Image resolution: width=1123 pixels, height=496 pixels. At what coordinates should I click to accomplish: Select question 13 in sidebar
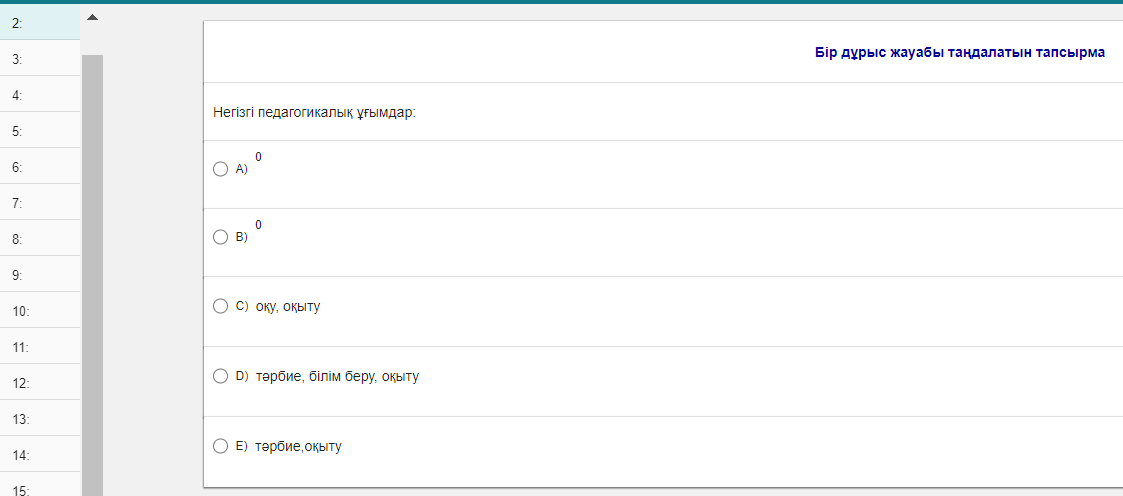click(40, 419)
